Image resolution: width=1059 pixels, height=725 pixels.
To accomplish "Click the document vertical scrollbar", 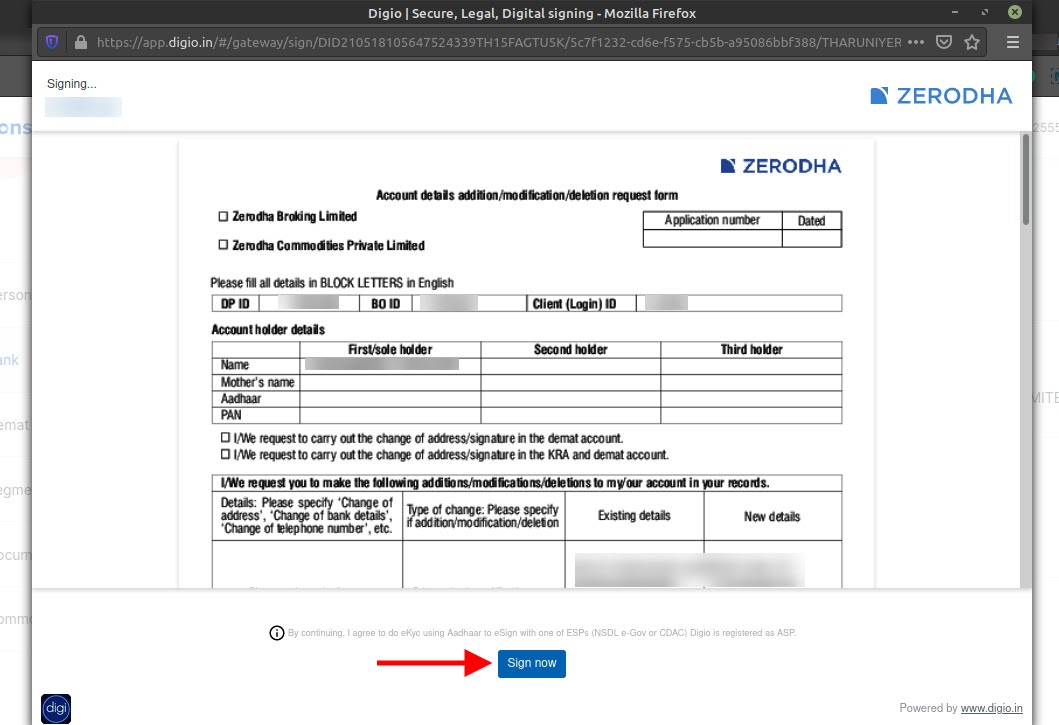I will [1025, 180].
